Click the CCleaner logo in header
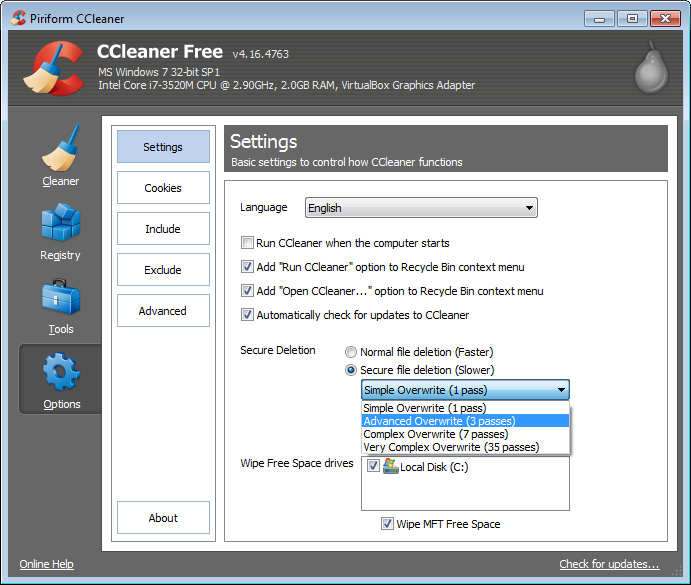Image resolution: width=691 pixels, height=585 pixels. (51, 68)
